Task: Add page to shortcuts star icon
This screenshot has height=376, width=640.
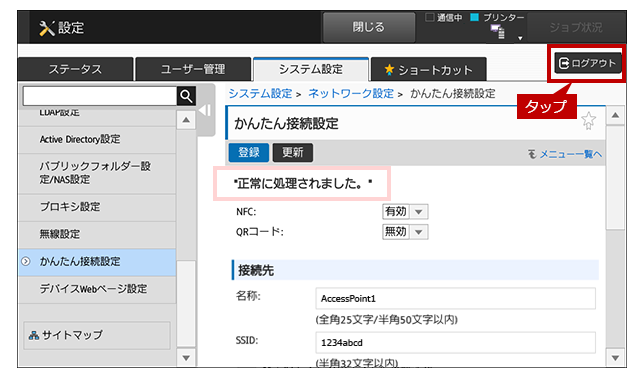Action: 589,121
